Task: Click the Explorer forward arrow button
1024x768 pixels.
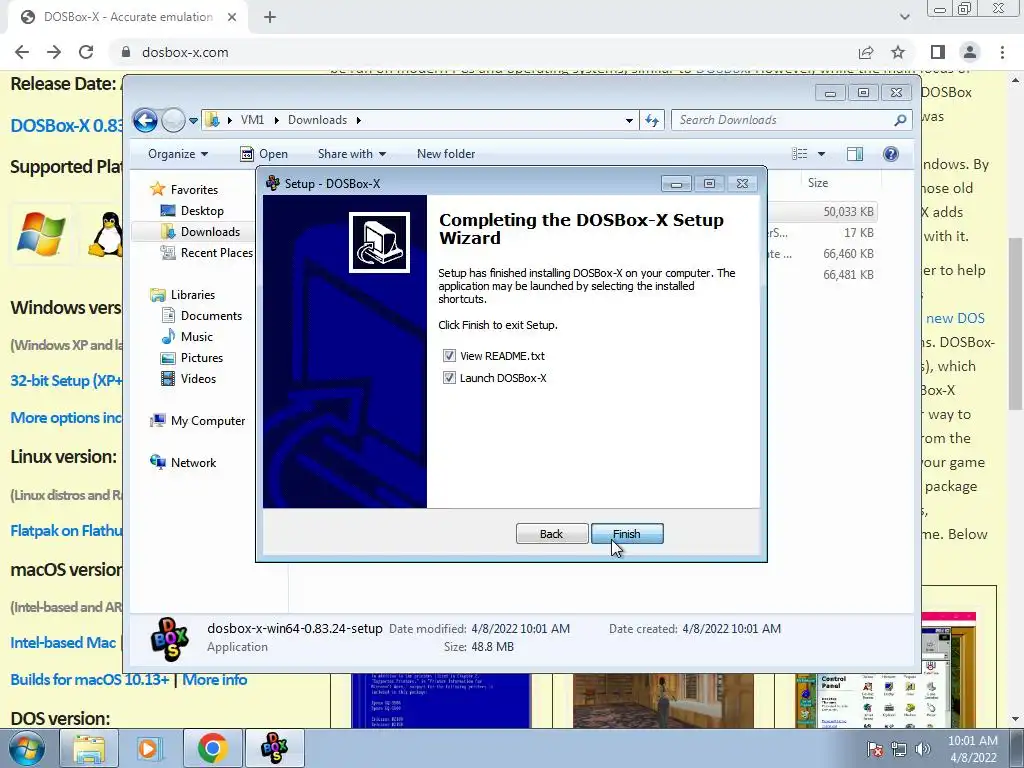Action: 173,120
